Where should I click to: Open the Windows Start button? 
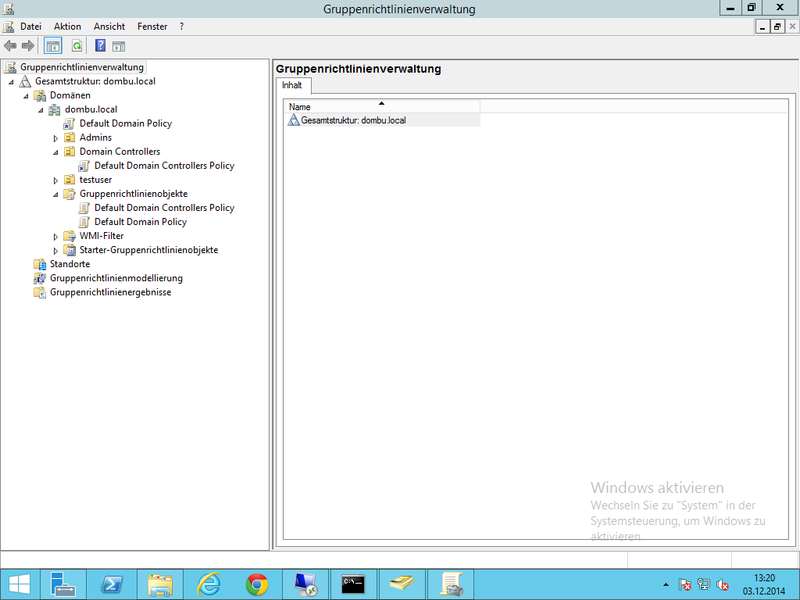coord(19,585)
